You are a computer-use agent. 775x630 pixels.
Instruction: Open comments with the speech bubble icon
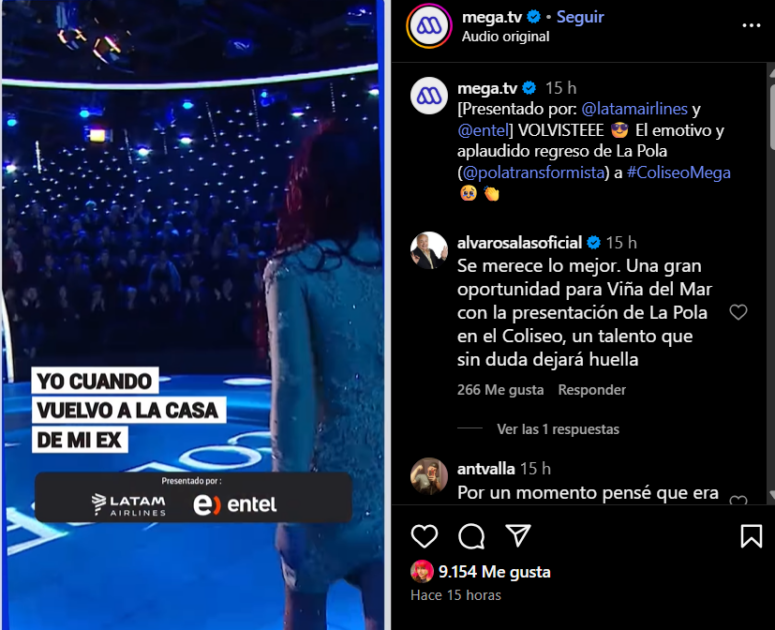(471, 536)
